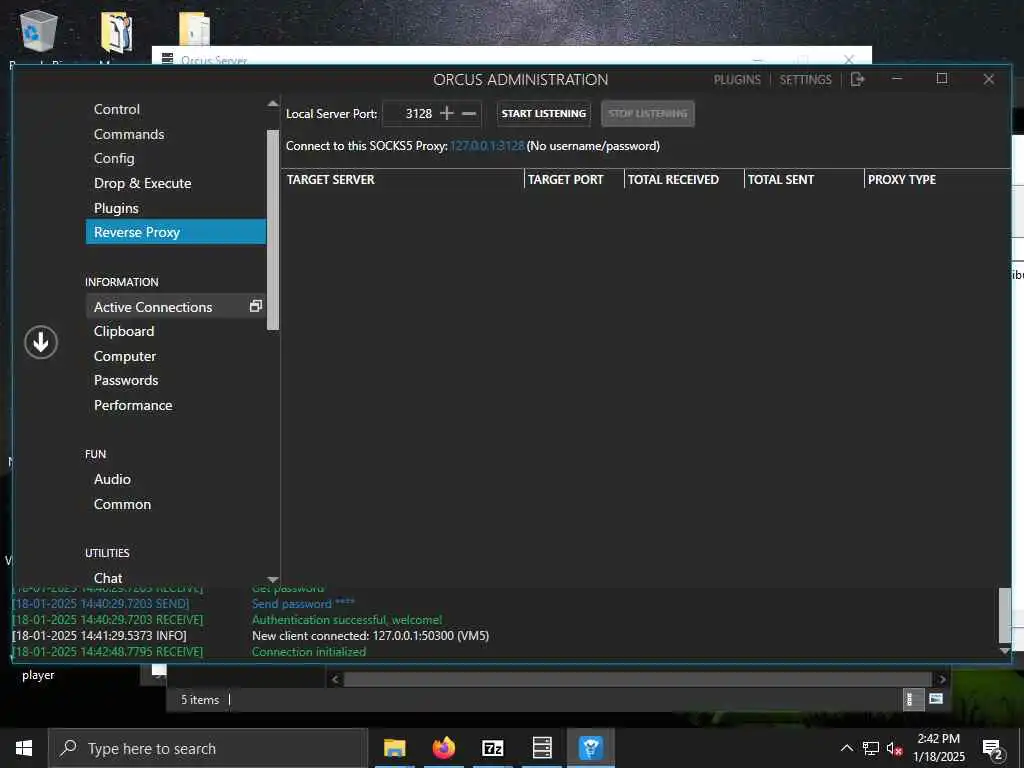The width and height of the screenshot is (1024, 768).
Task: Pop out the Active Connections window icon
Action: [x=256, y=306]
